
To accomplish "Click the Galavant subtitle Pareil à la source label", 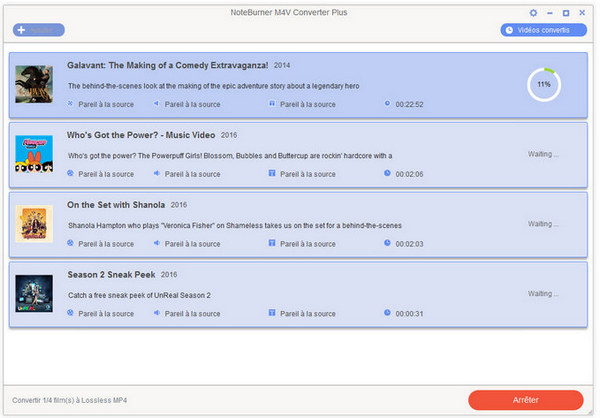I will point(308,104).
